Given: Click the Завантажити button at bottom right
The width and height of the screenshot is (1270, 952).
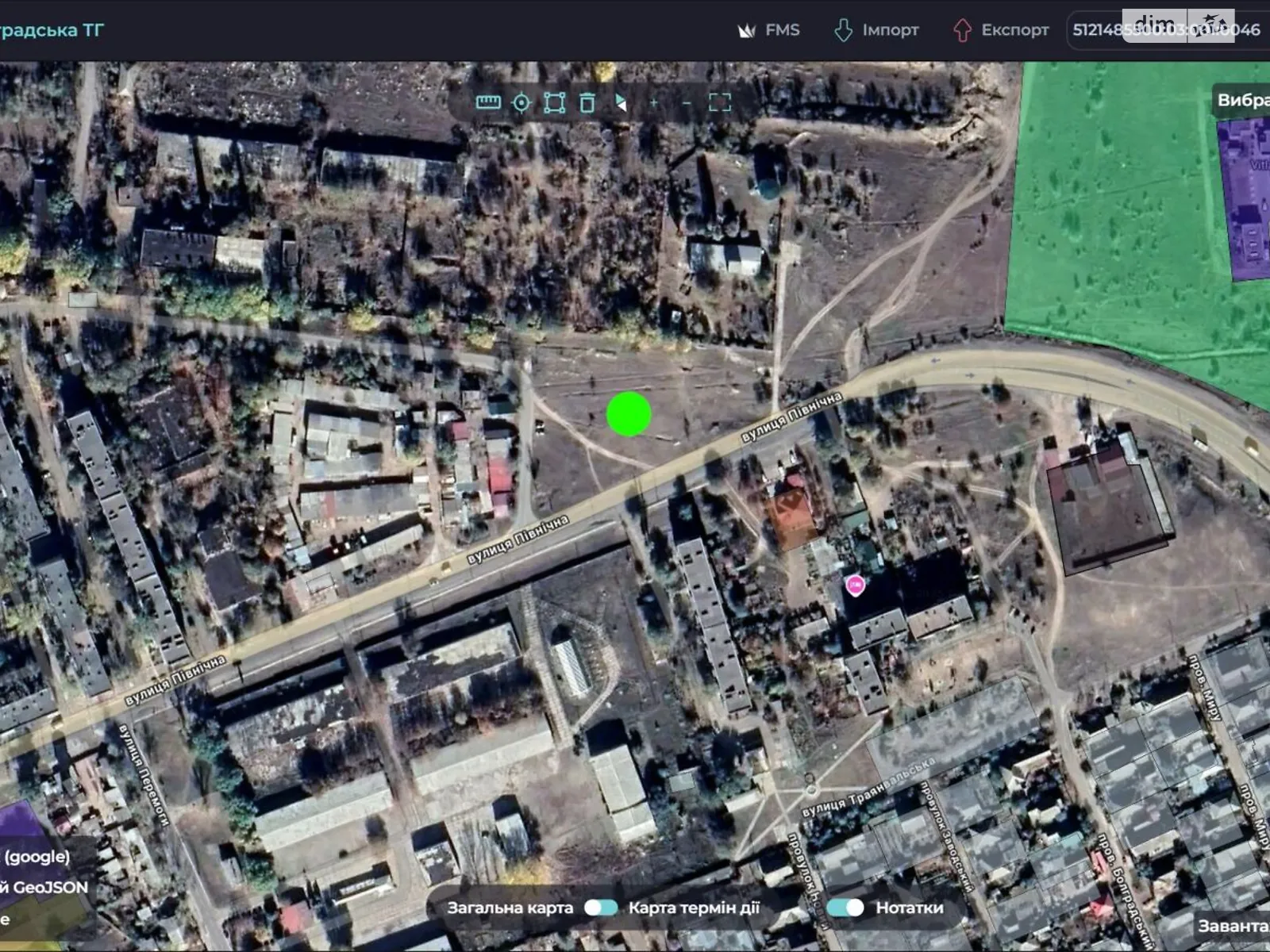Looking at the screenshot, I should (1233, 926).
